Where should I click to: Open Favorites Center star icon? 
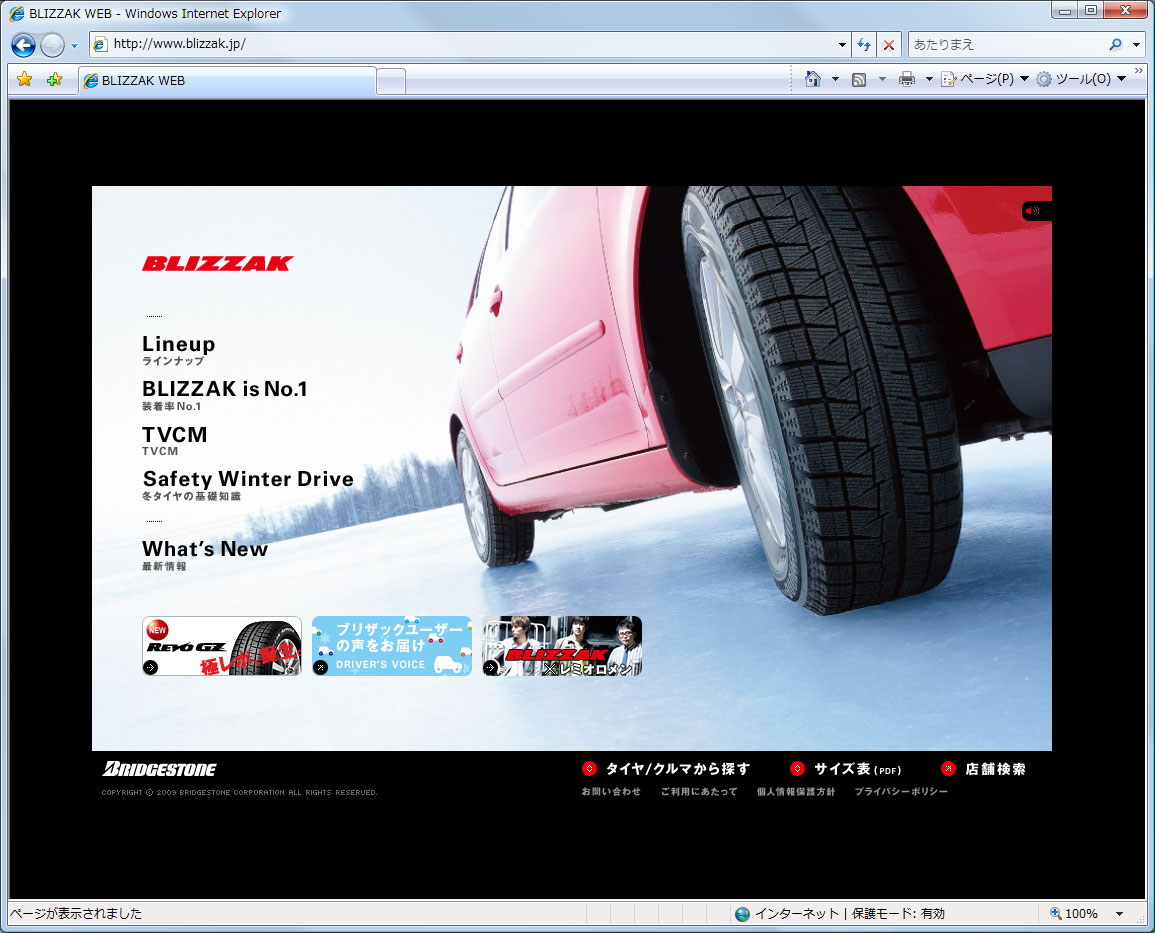click(x=24, y=80)
